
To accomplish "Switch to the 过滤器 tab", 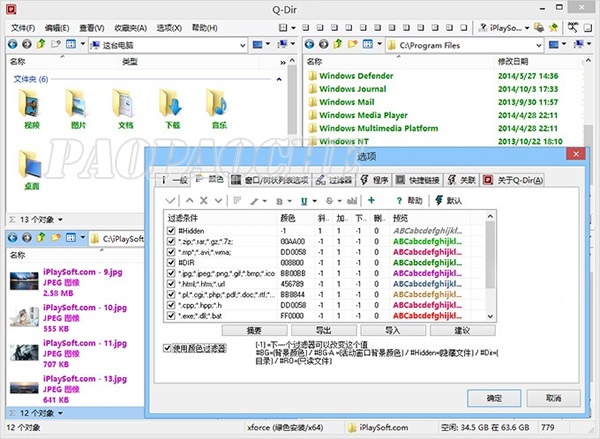I will pos(334,180).
